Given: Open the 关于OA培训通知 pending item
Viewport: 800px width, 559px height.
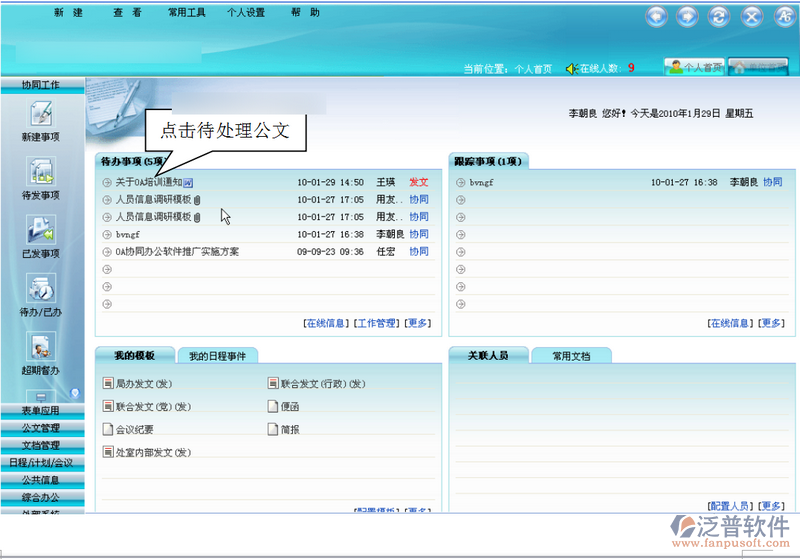Looking at the screenshot, I should [x=148, y=183].
